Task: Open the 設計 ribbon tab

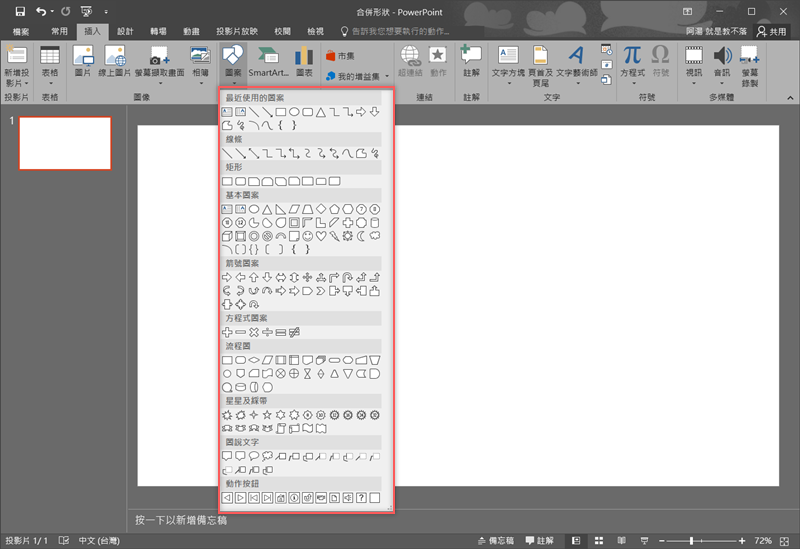Action: tap(125, 31)
